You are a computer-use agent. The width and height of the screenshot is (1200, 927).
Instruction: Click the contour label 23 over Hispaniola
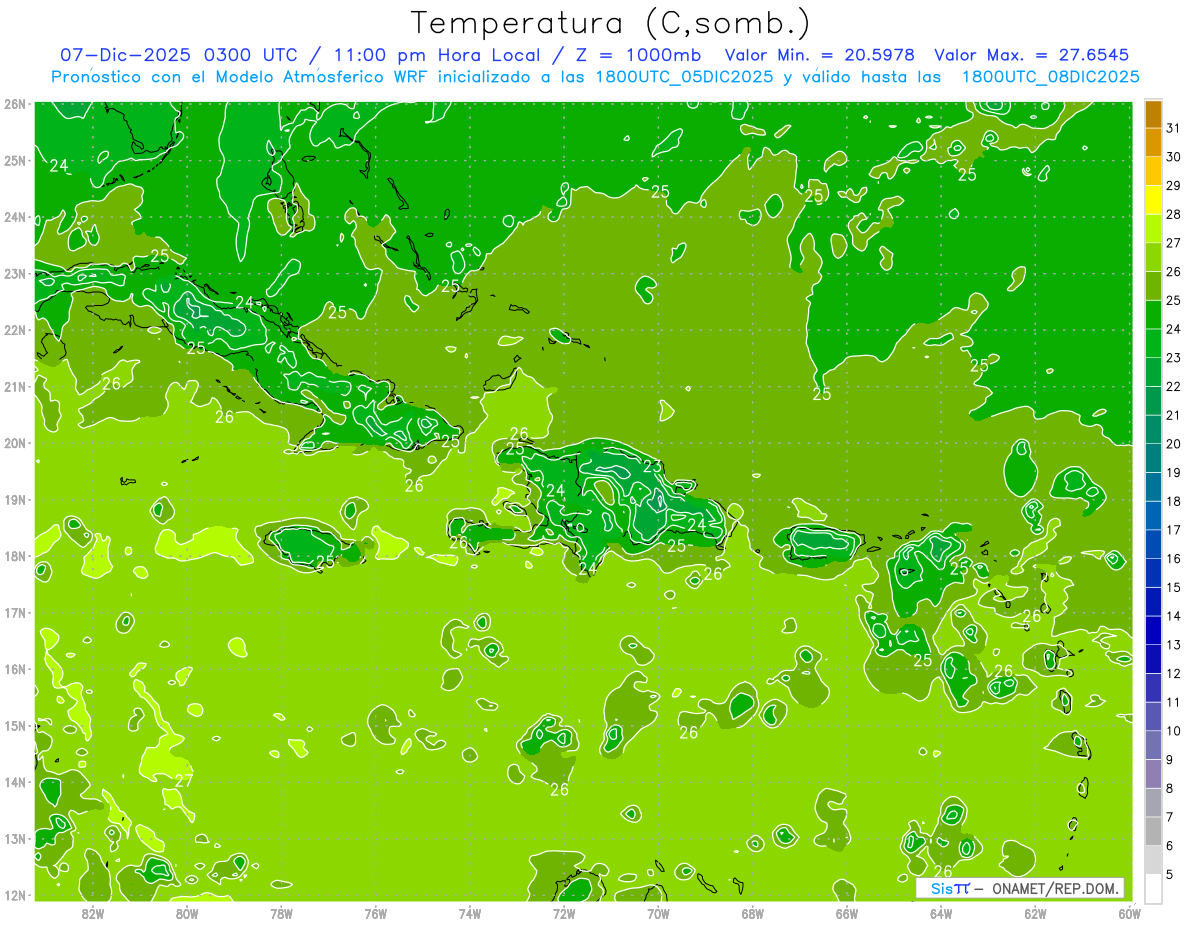coord(652,466)
